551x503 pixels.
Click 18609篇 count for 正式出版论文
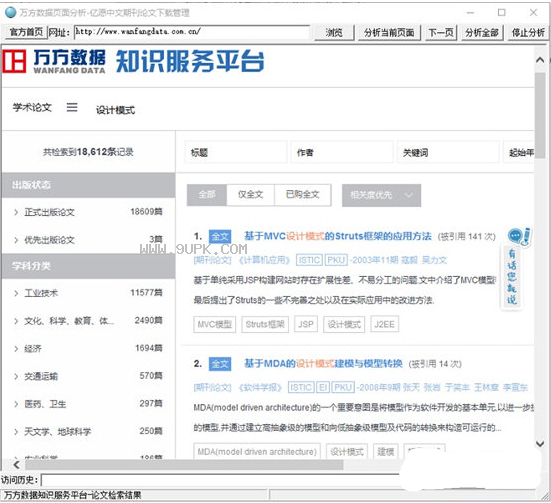tap(147, 212)
